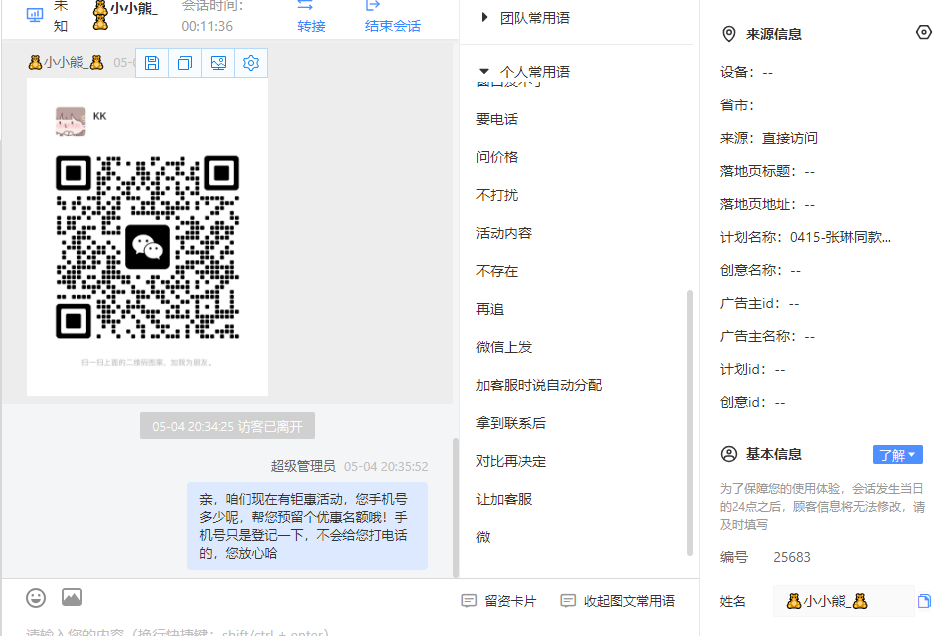Click the monitor device icon in chat header
936x636 pixels.
point(35,15)
